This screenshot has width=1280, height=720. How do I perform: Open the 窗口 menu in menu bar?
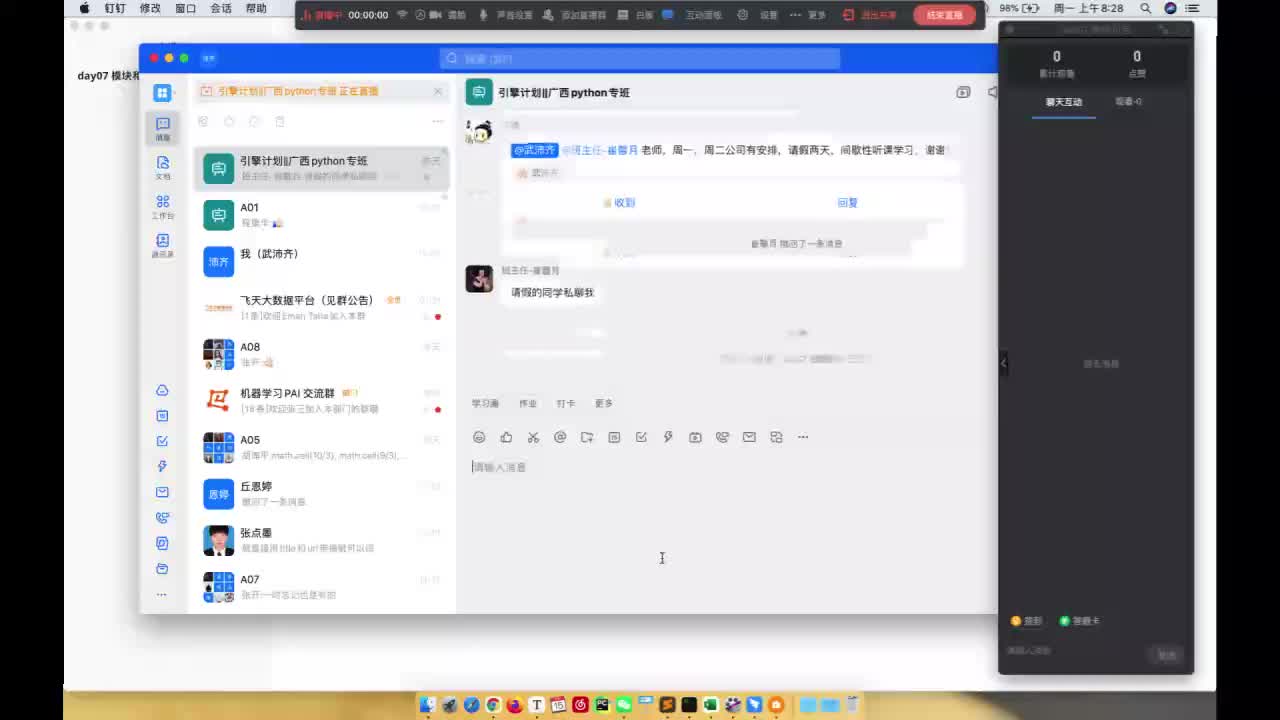185,8
